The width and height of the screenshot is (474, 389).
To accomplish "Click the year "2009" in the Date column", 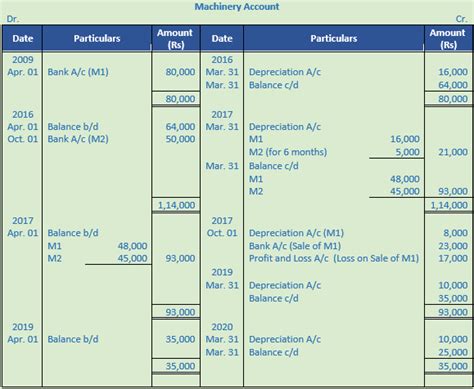I will [23, 60].
